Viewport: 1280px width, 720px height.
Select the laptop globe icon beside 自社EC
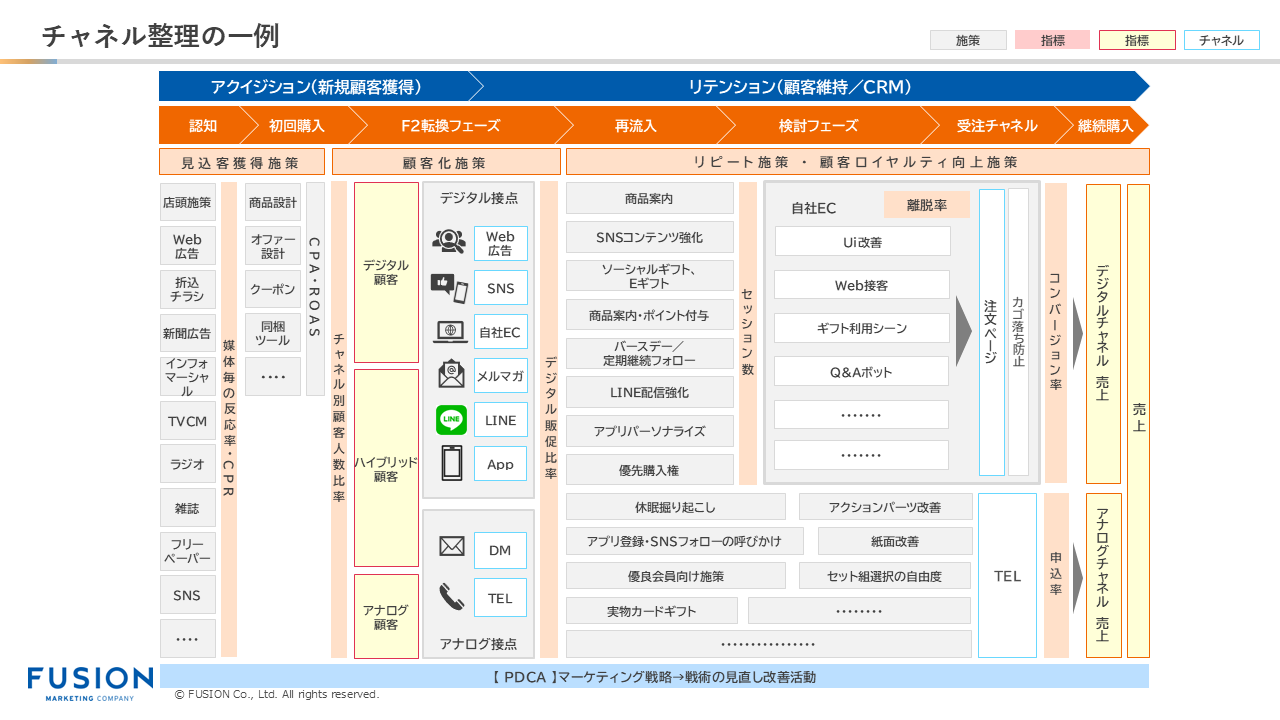pyautogui.click(x=450, y=332)
